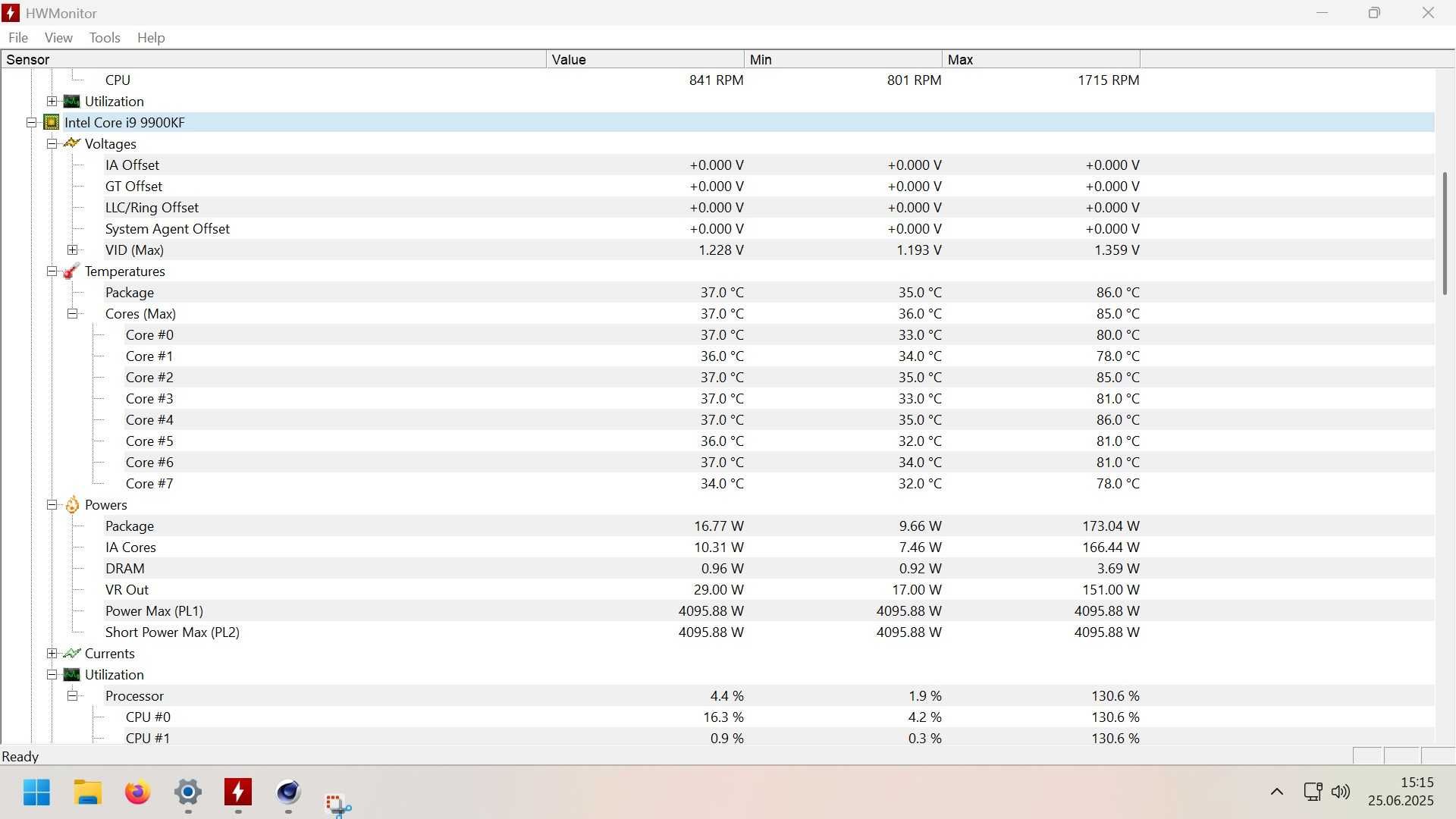Open the Tools menu
This screenshot has width=1456, height=819.
click(105, 37)
